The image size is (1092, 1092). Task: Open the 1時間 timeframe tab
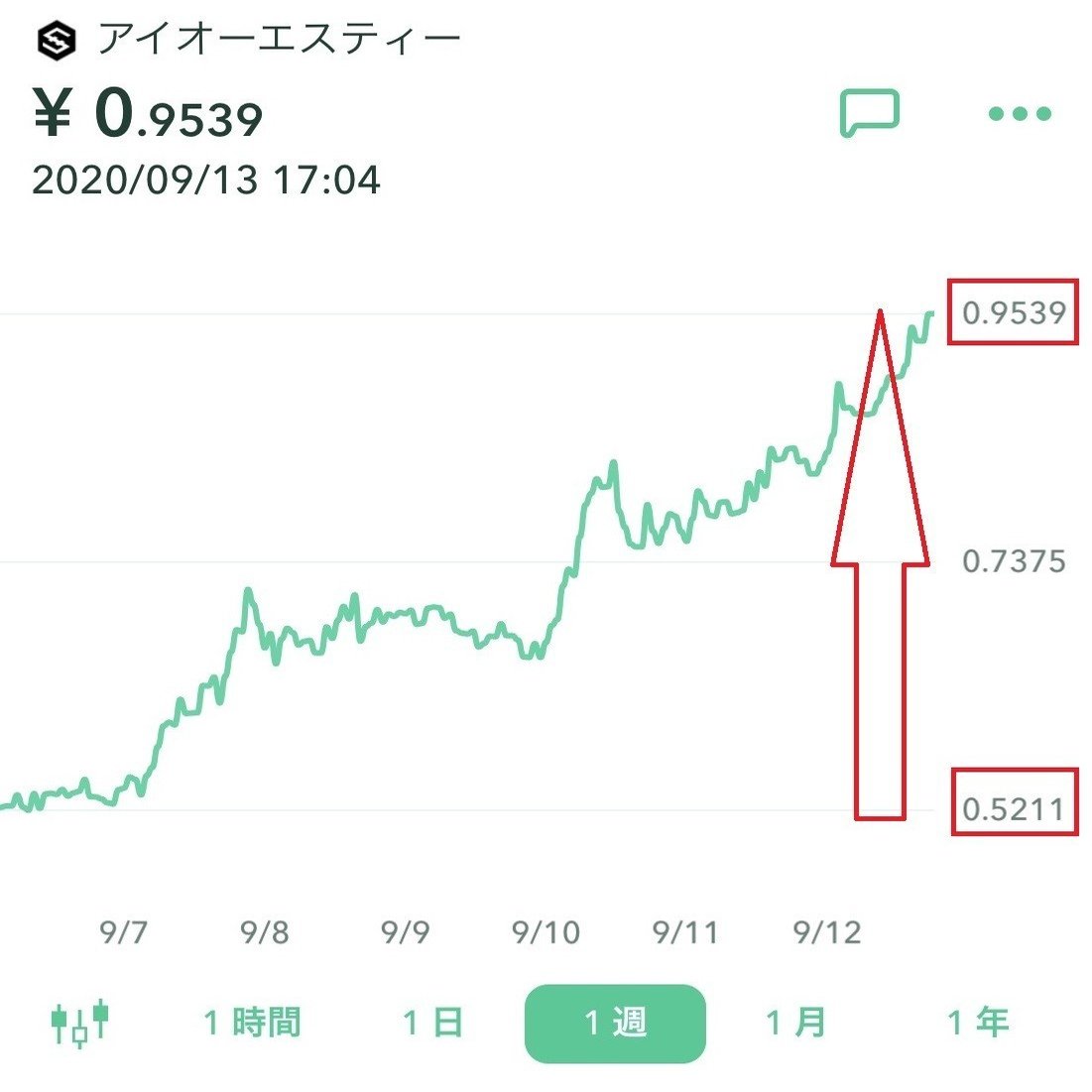tap(254, 1022)
